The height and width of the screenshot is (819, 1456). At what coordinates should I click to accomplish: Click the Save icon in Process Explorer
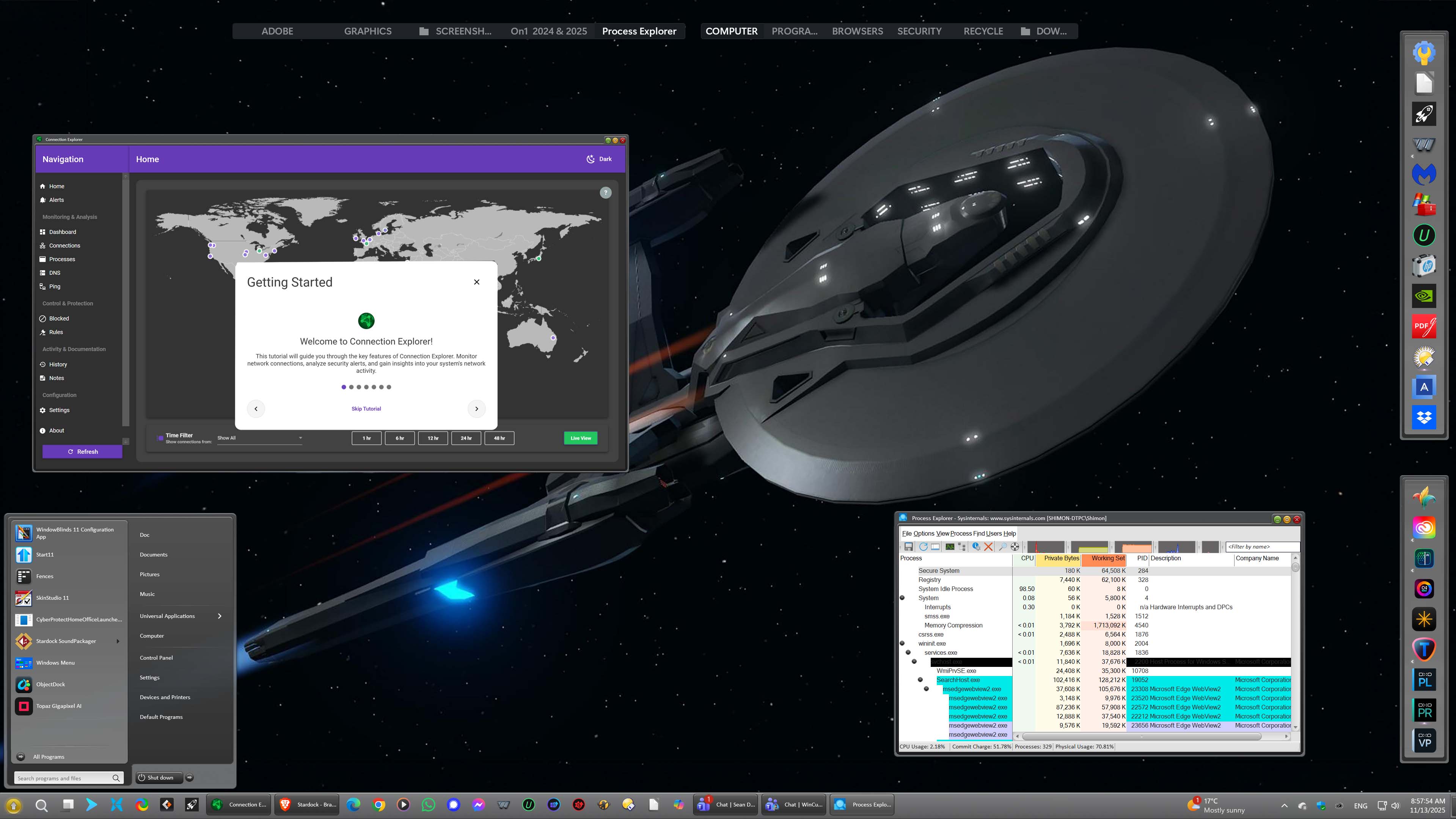click(908, 547)
